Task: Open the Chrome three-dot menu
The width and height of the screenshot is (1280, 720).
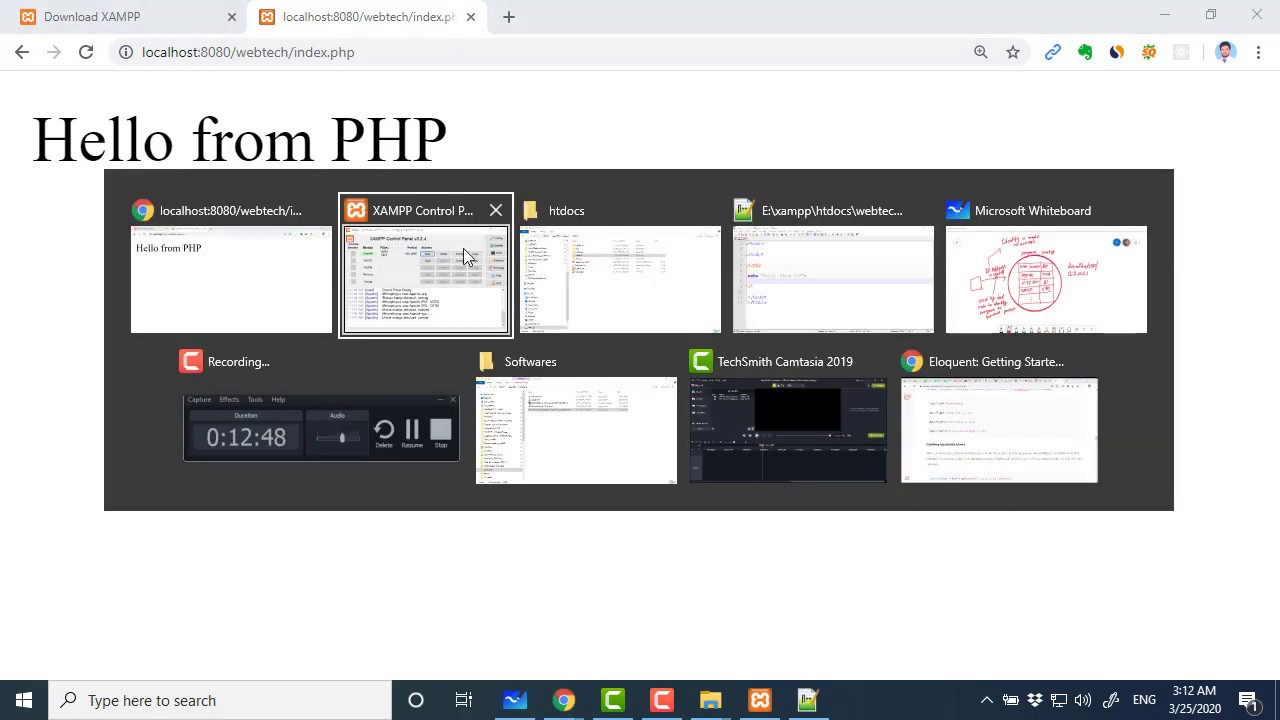Action: [x=1259, y=52]
